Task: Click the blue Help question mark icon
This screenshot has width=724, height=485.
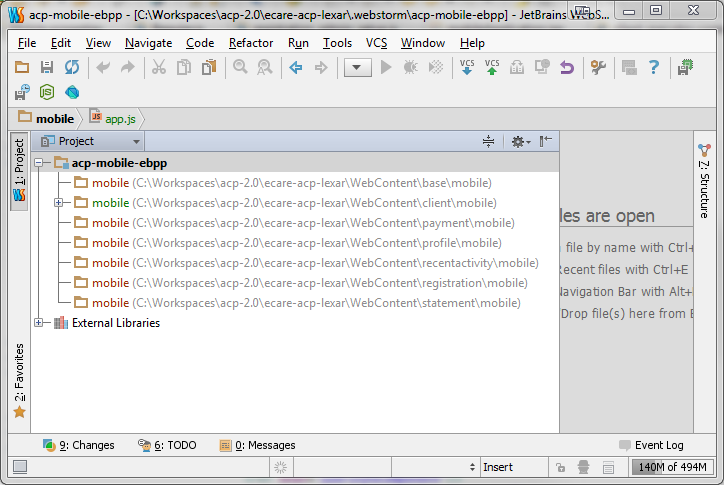Action: 654,67
